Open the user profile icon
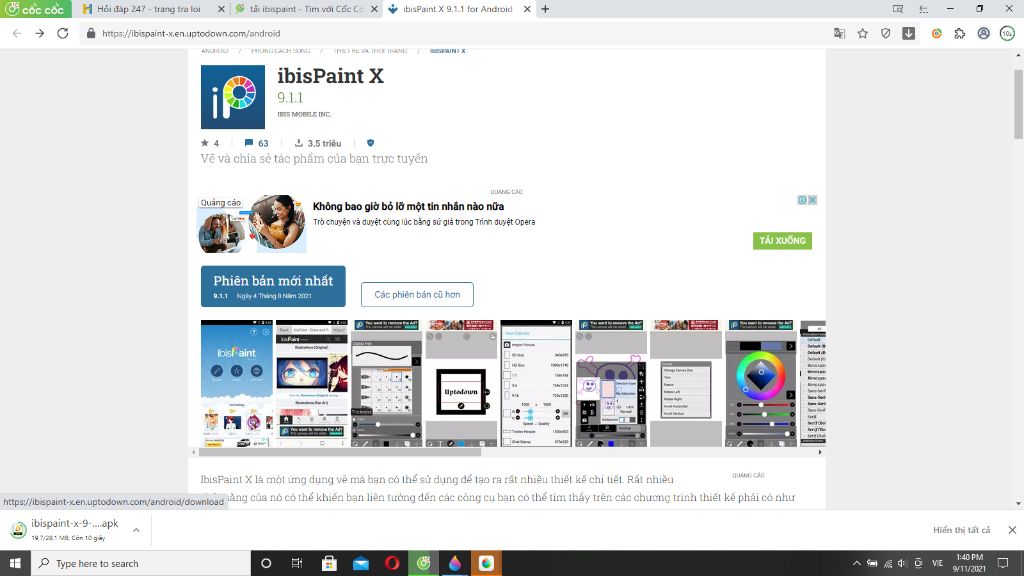This screenshot has height=576, width=1024. click(x=983, y=33)
